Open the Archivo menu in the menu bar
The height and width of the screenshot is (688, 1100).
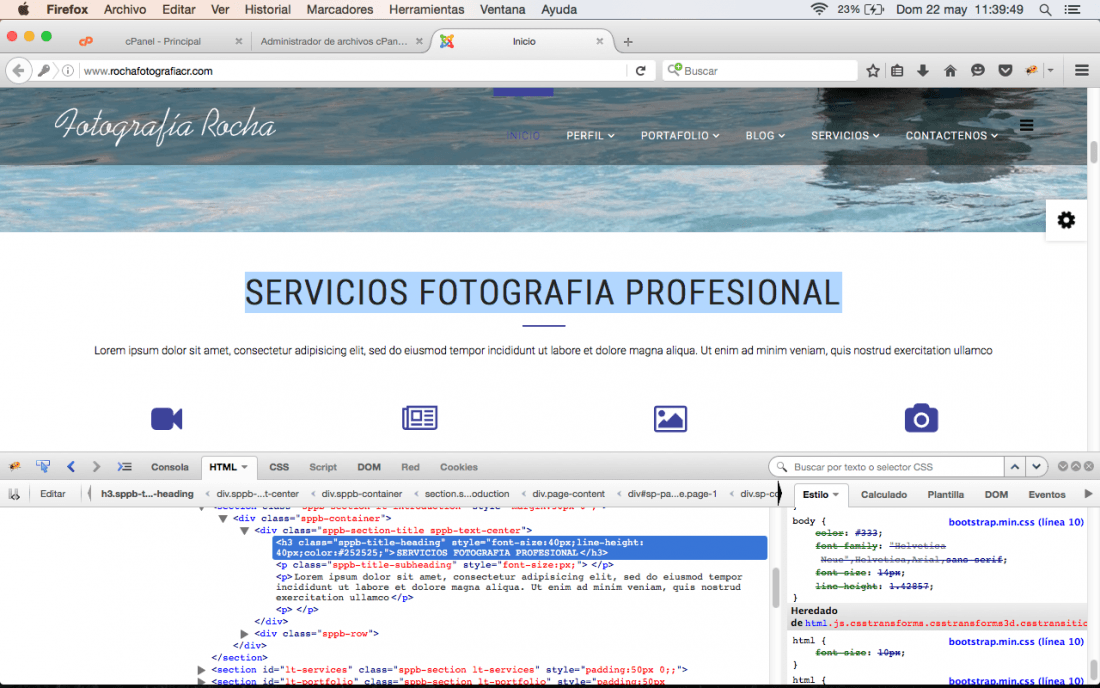(125, 10)
